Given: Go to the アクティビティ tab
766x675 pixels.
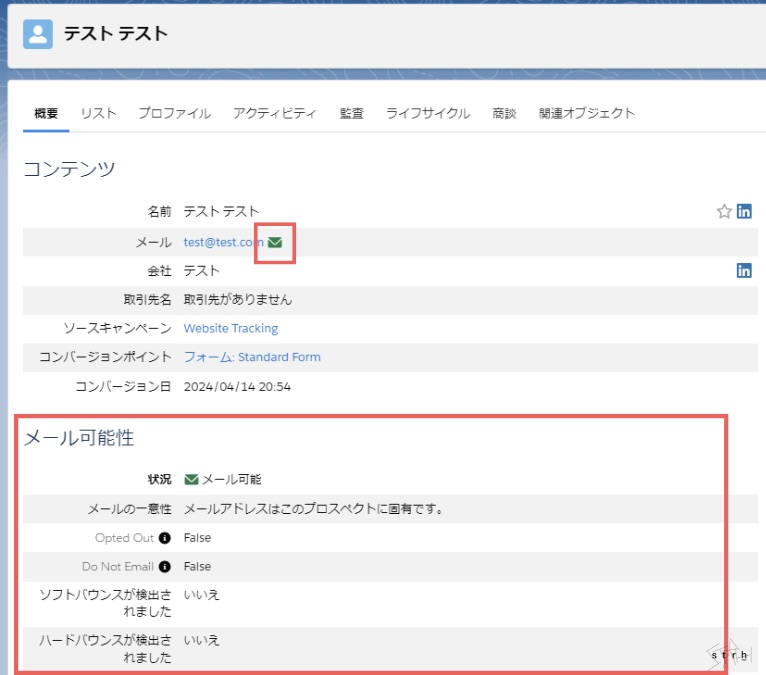Looking at the screenshot, I should (274, 114).
